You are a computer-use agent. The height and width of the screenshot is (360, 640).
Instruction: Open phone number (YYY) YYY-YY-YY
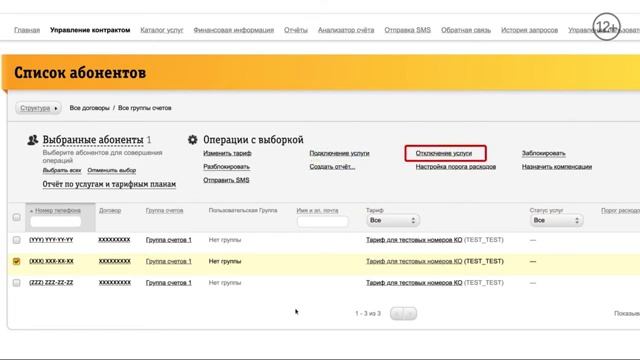pyautogui.click(x=51, y=240)
